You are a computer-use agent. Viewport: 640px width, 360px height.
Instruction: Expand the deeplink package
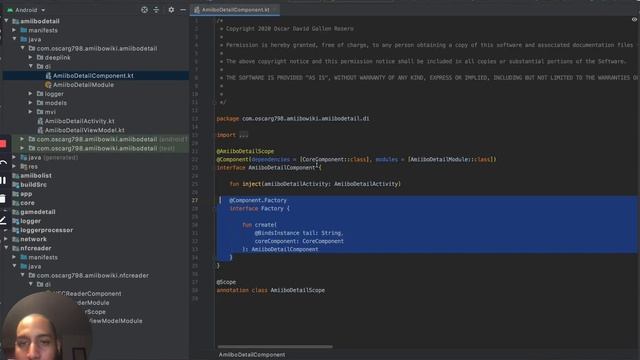pyautogui.click(x=31, y=57)
